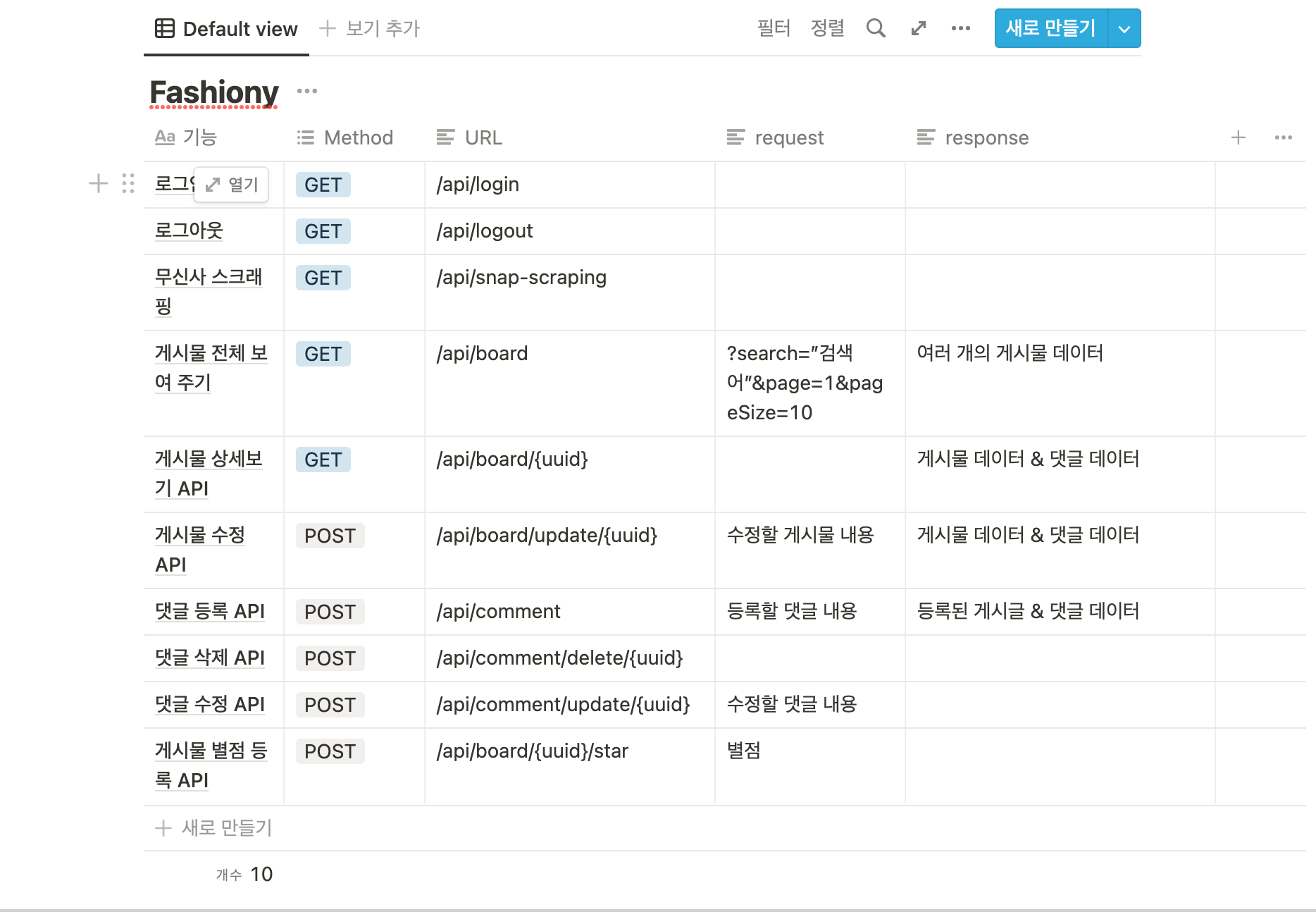The height and width of the screenshot is (912, 1316).
Task: Click POST tag in 게시물 별점 row
Action: point(330,751)
